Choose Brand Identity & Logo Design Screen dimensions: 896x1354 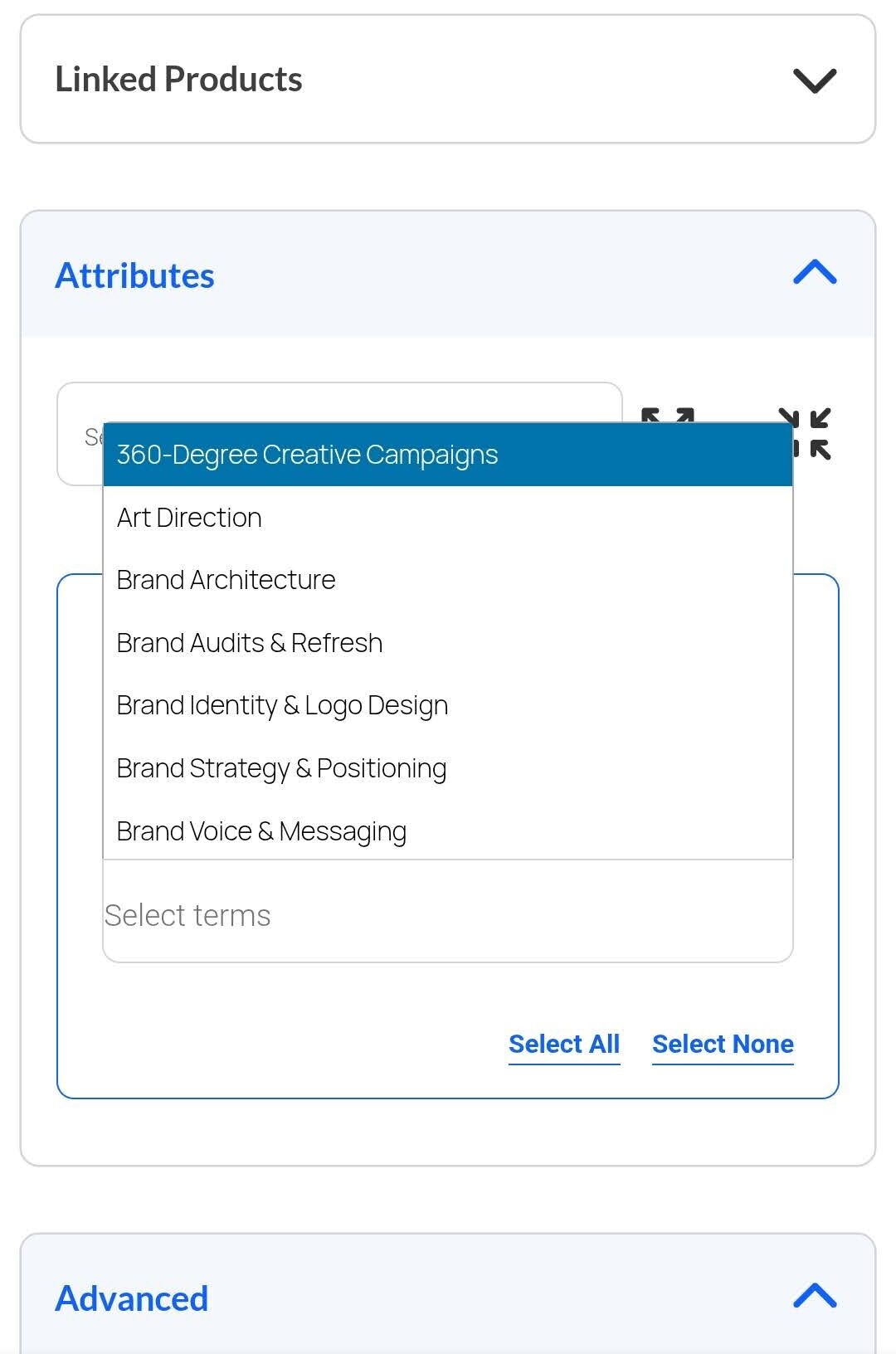(x=282, y=705)
